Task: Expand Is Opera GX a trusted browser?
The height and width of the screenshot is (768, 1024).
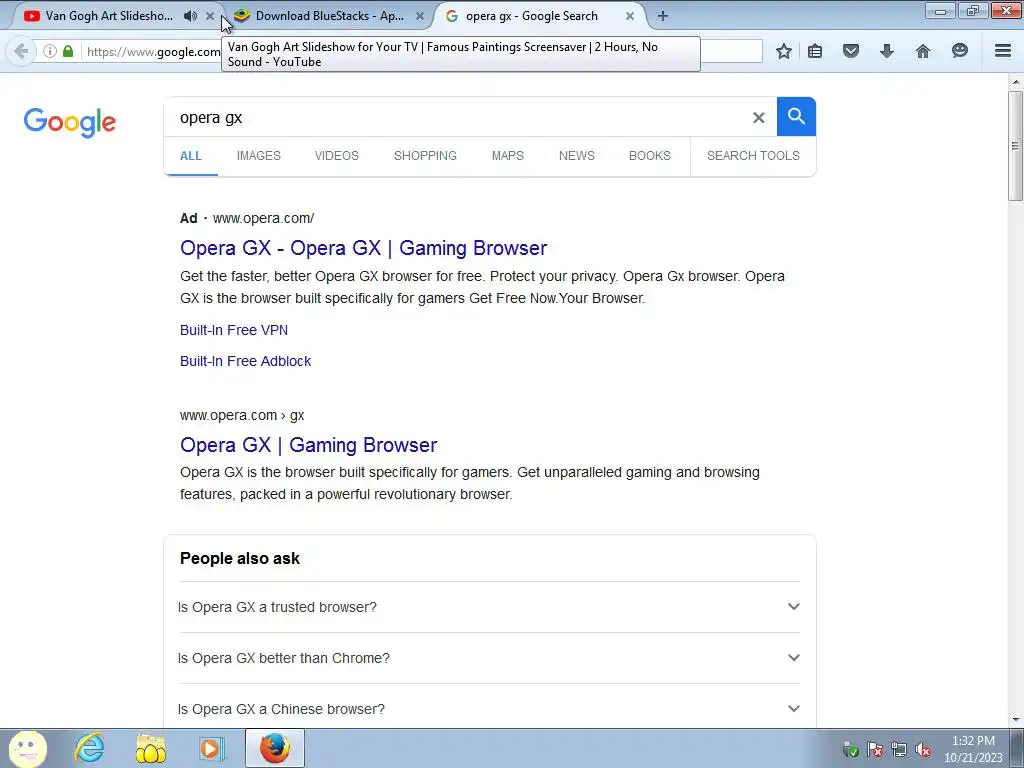Action: coord(489,607)
